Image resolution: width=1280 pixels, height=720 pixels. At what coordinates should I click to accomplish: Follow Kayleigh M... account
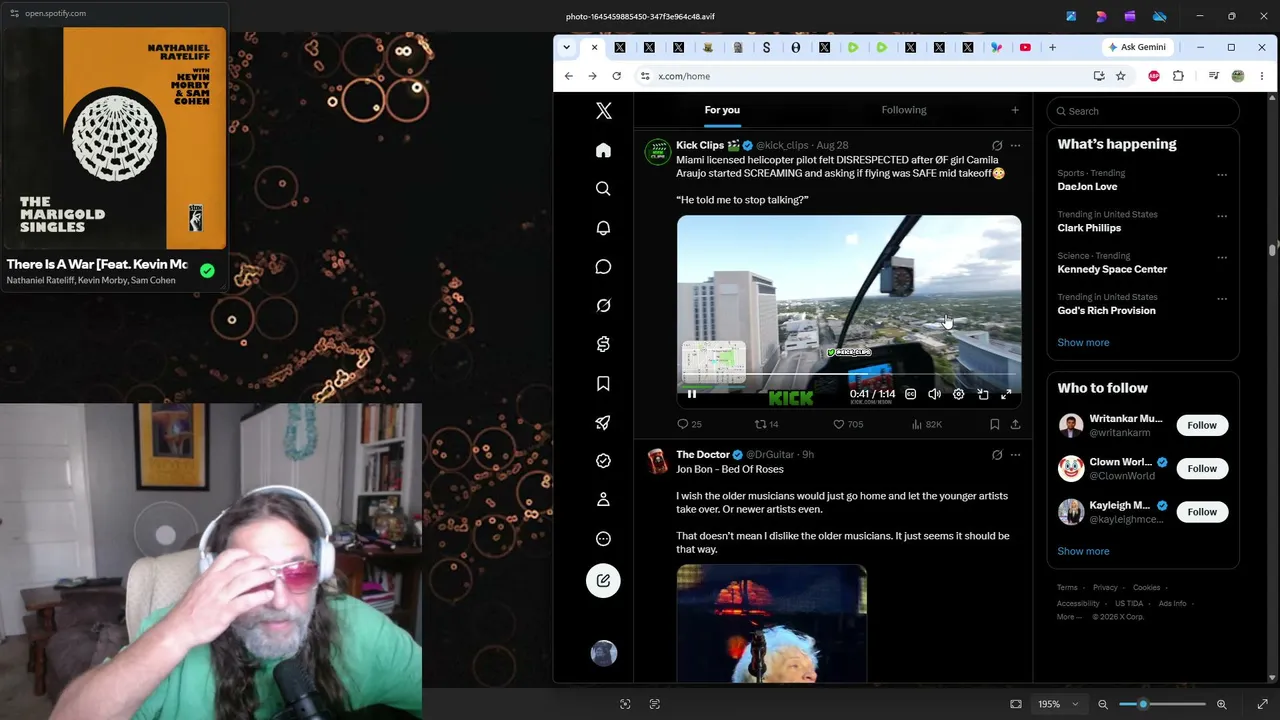tap(1202, 512)
